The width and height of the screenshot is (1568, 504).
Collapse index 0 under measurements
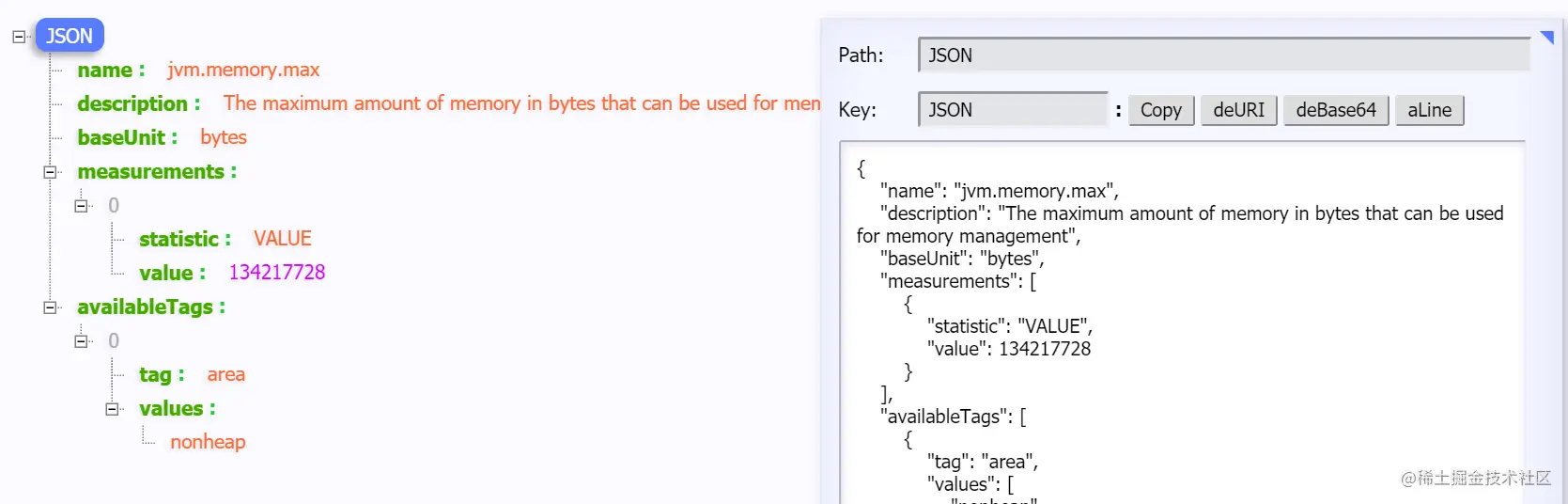[81, 206]
